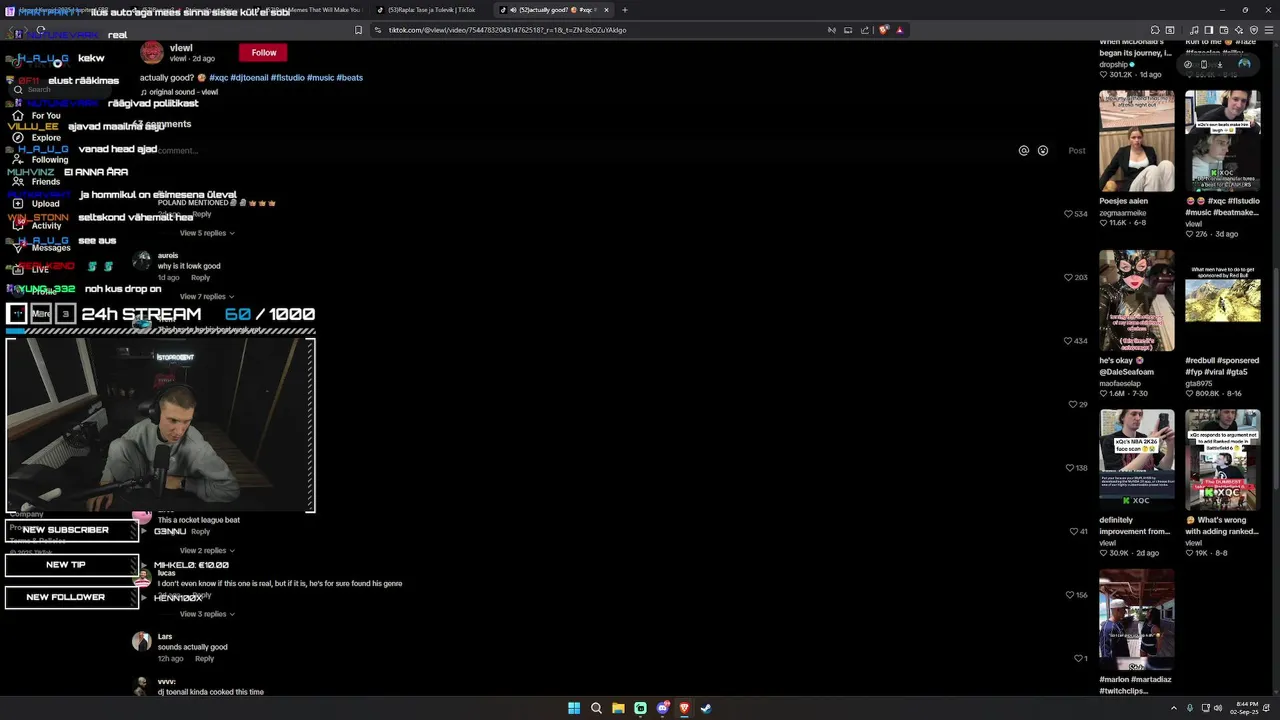Like the comment with 534 likes
This screenshot has width=1280, height=720.
click(x=1069, y=214)
